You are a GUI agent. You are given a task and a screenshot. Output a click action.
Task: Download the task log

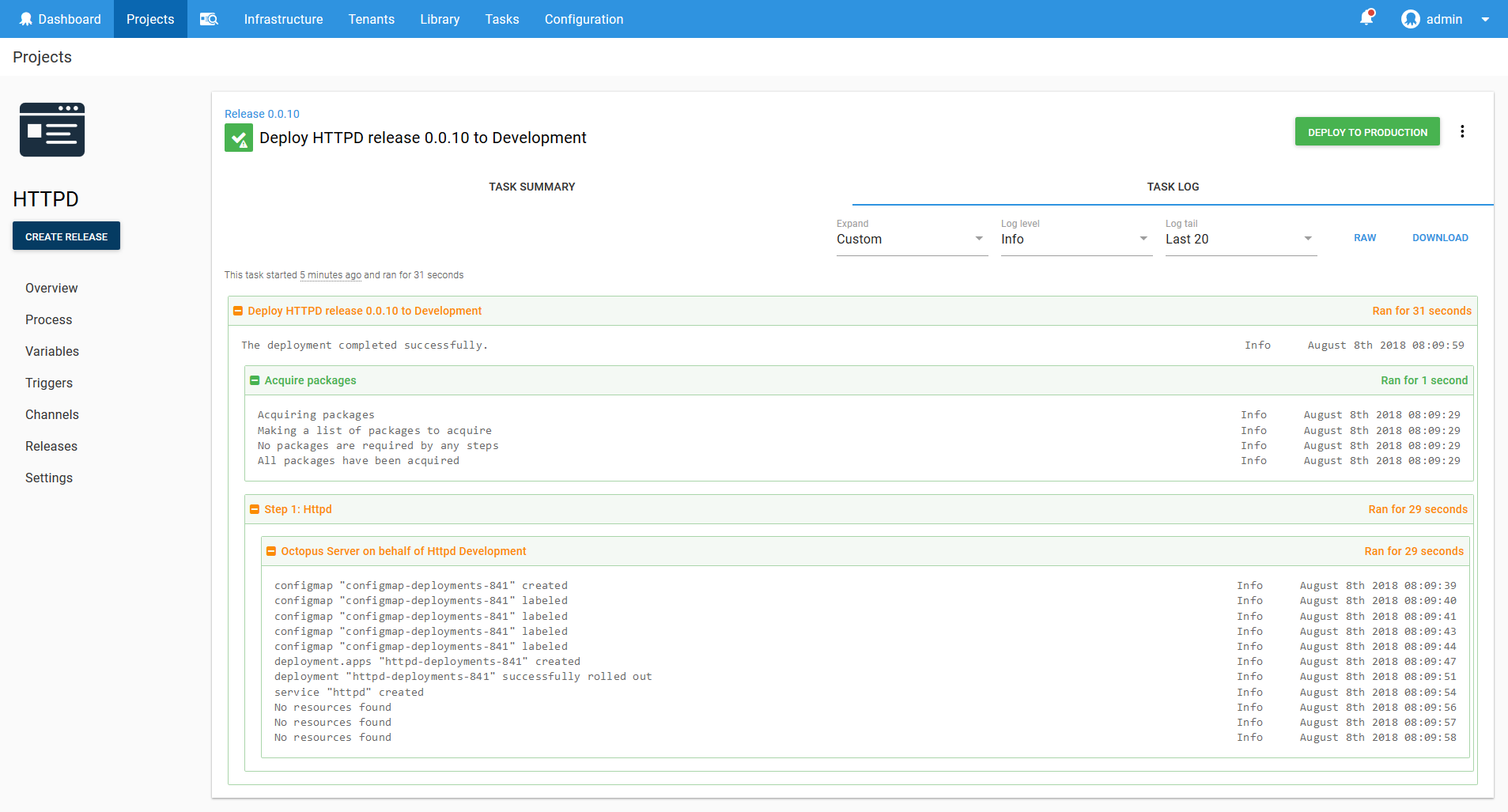pos(1439,238)
